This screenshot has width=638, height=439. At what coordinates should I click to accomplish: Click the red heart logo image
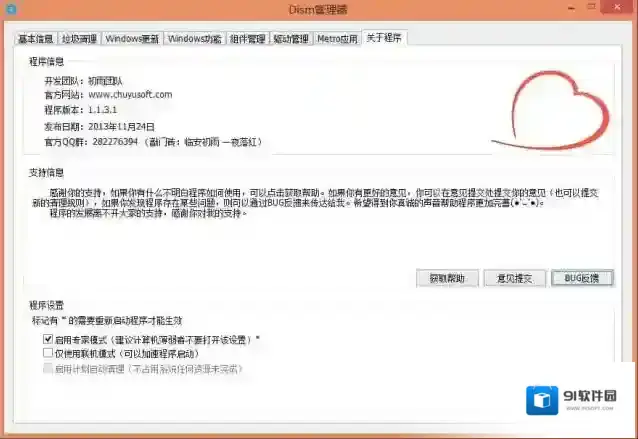tap(552, 111)
